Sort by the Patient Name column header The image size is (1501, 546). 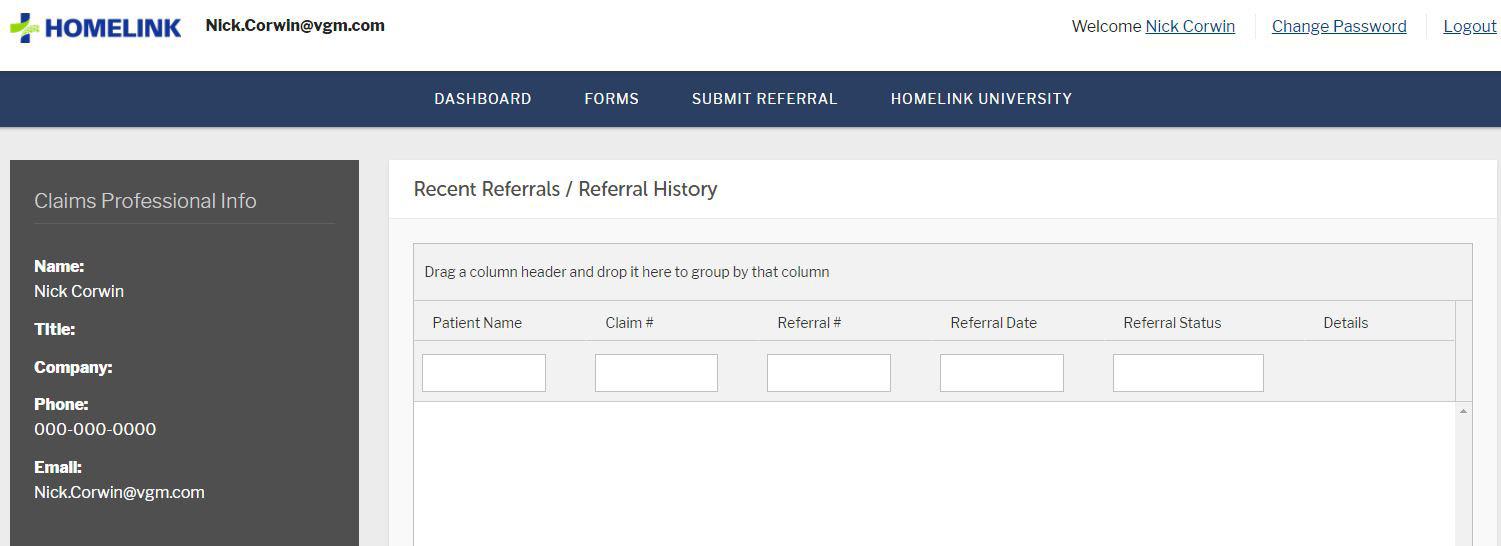tap(477, 323)
